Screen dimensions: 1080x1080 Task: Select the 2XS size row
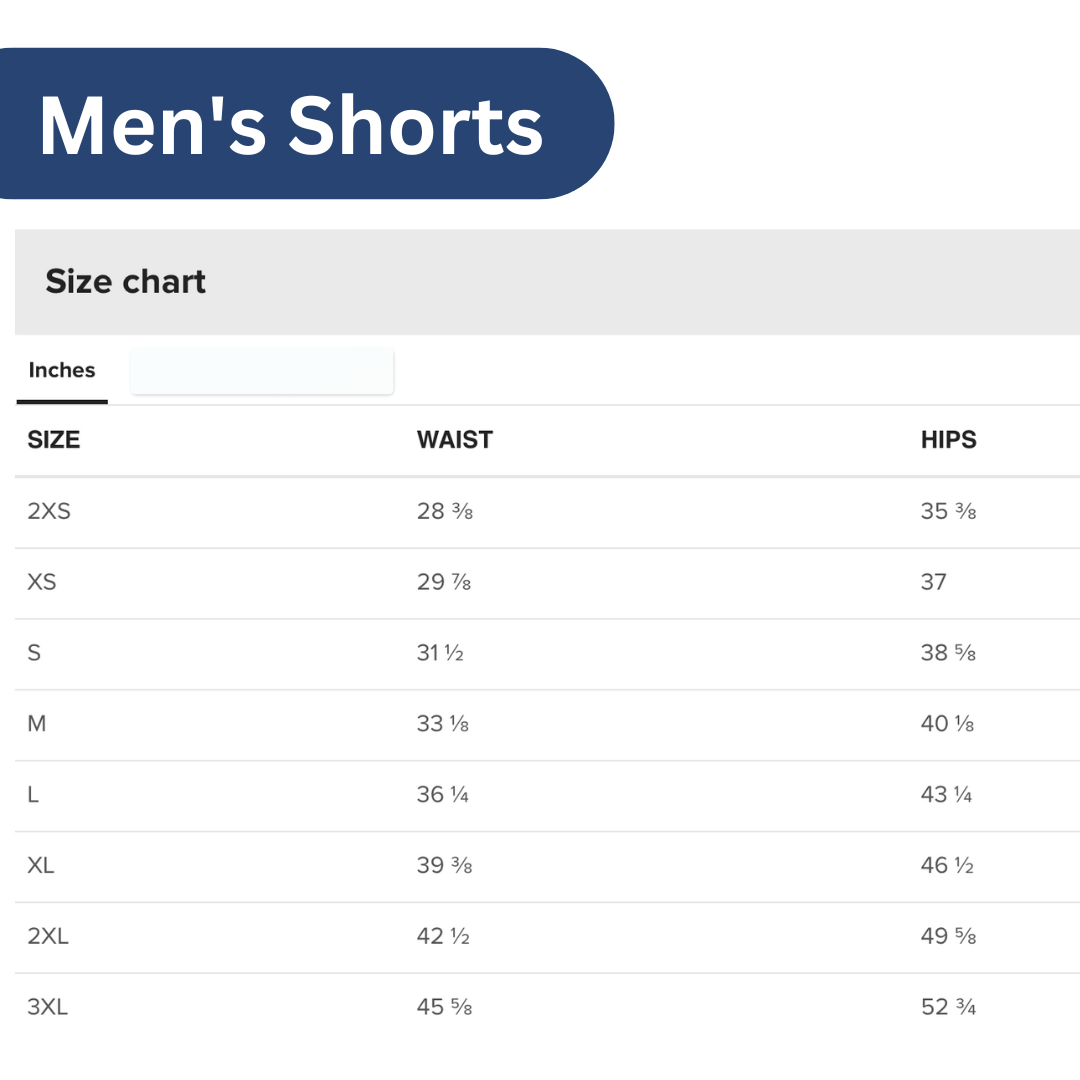click(x=49, y=512)
